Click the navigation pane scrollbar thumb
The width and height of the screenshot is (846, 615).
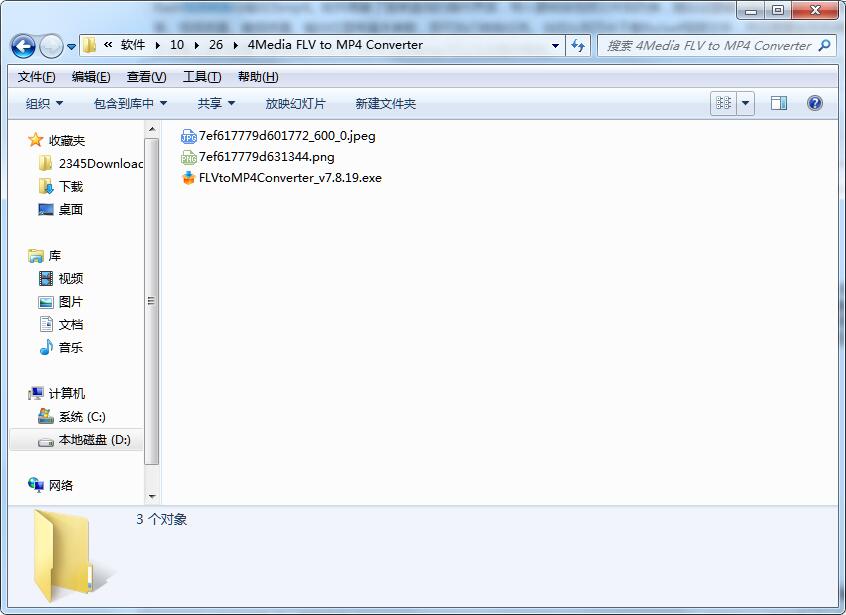point(152,301)
